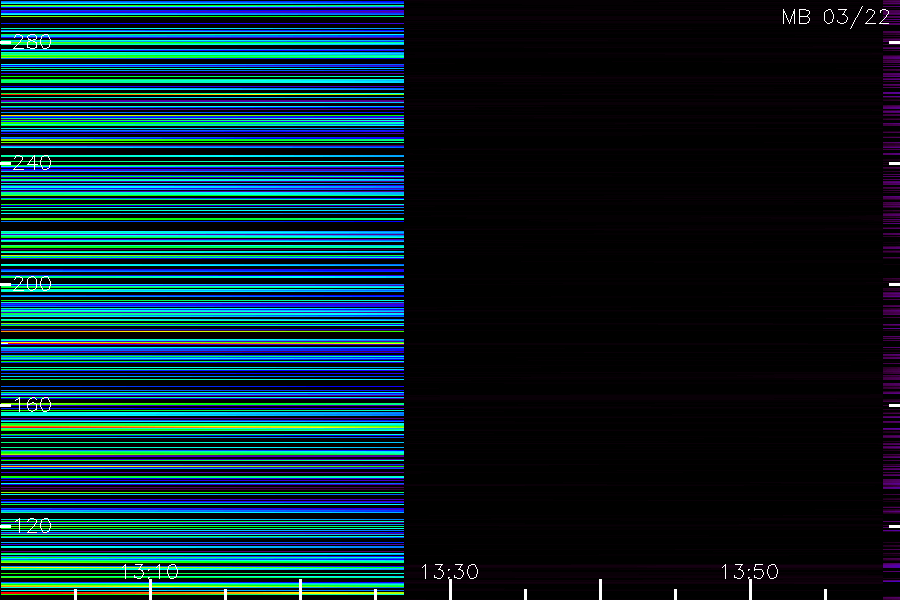
Task: Click the 120 frequency axis label
Action: coord(32,526)
